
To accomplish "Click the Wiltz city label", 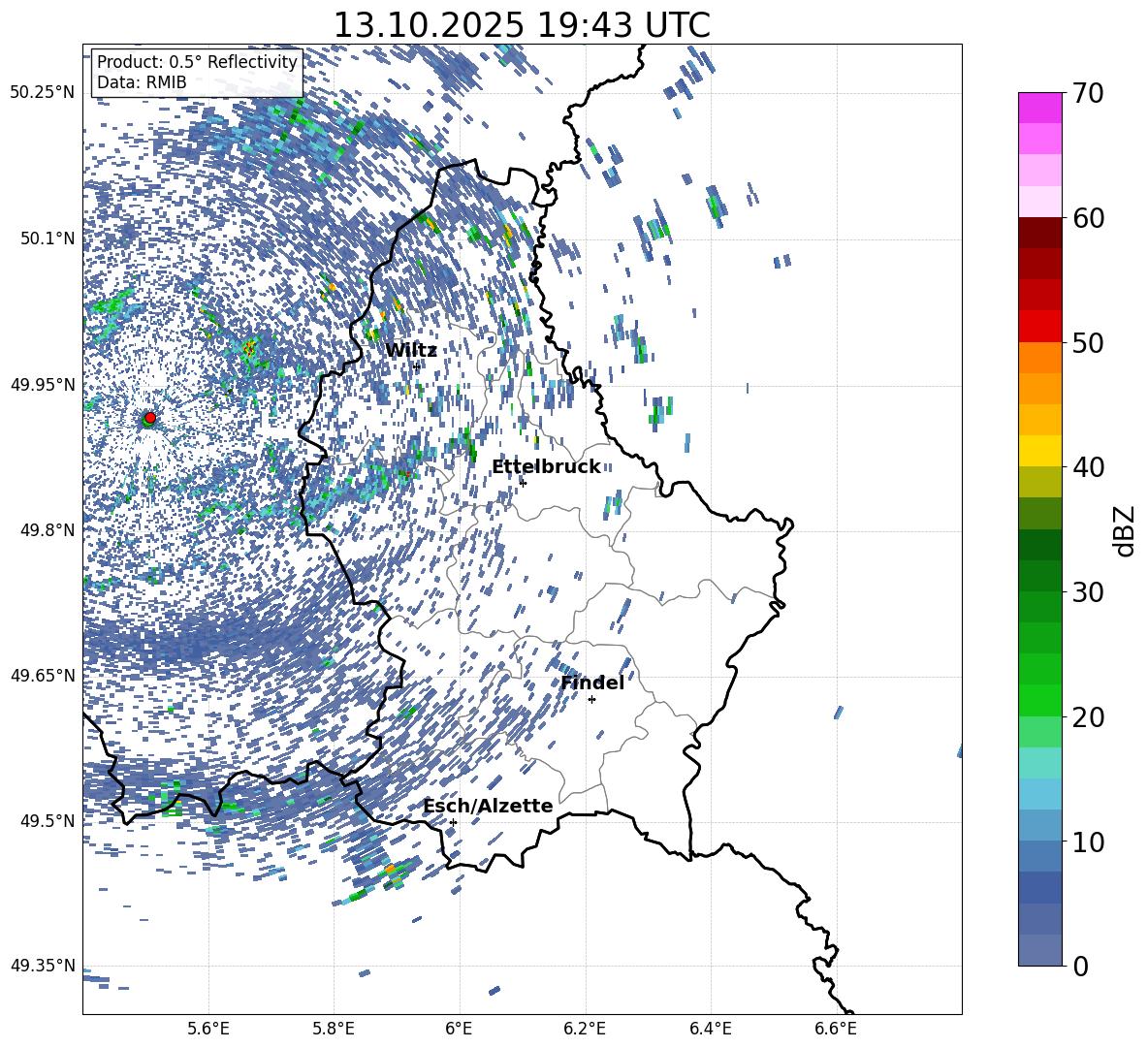I will pos(411,350).
